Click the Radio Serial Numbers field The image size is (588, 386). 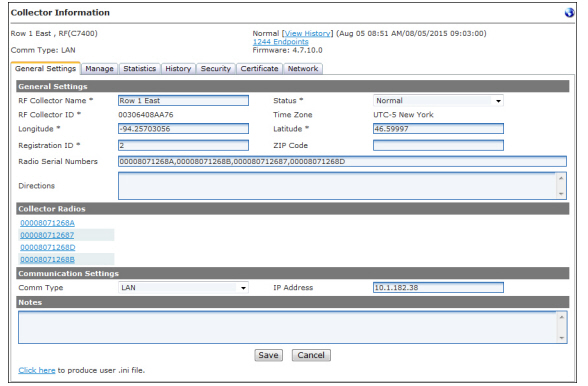pos(342,161)
